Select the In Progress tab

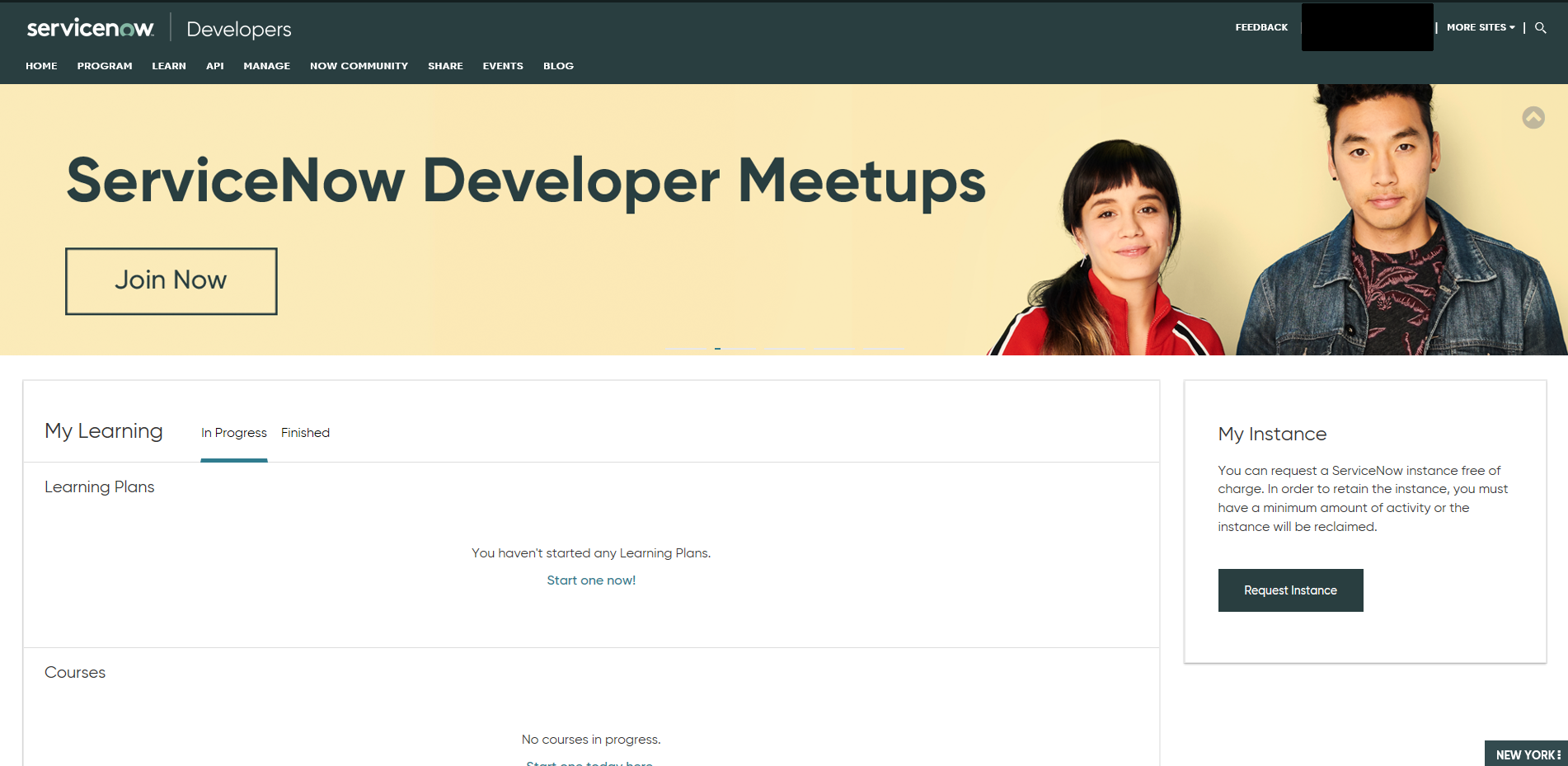tap(233, 432)
